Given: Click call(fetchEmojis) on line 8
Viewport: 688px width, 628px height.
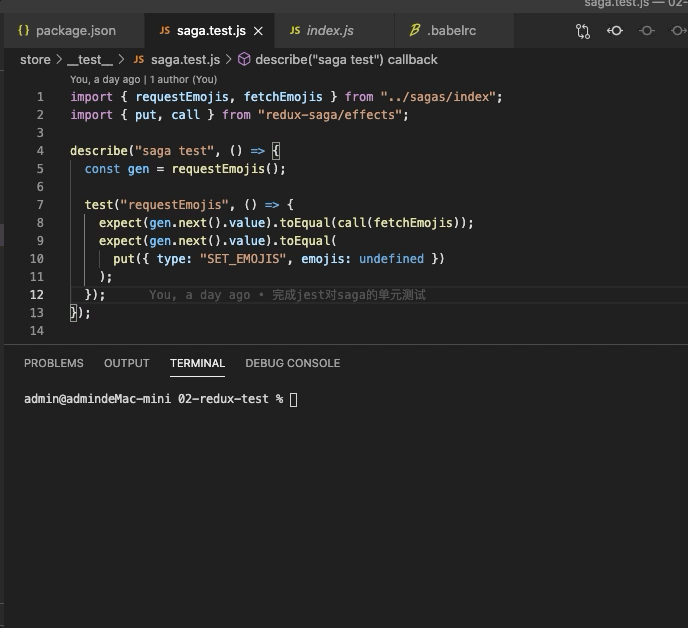Looking at the screenshot, I should click(399, 223).
